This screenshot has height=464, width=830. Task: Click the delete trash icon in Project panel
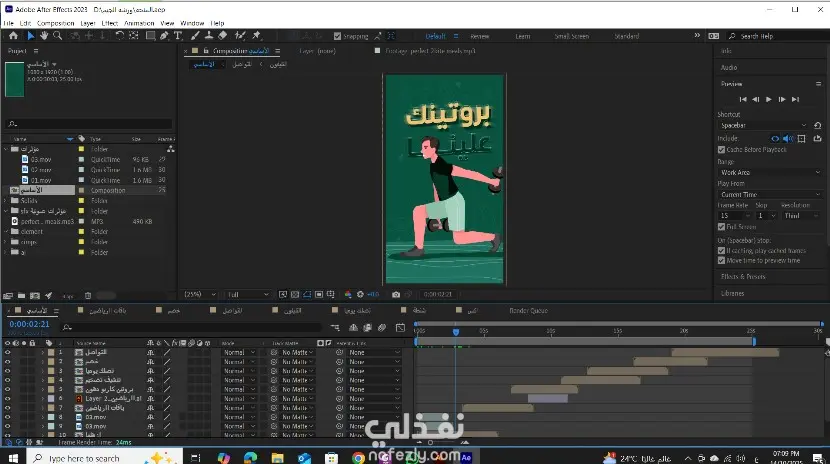point(88,296)
